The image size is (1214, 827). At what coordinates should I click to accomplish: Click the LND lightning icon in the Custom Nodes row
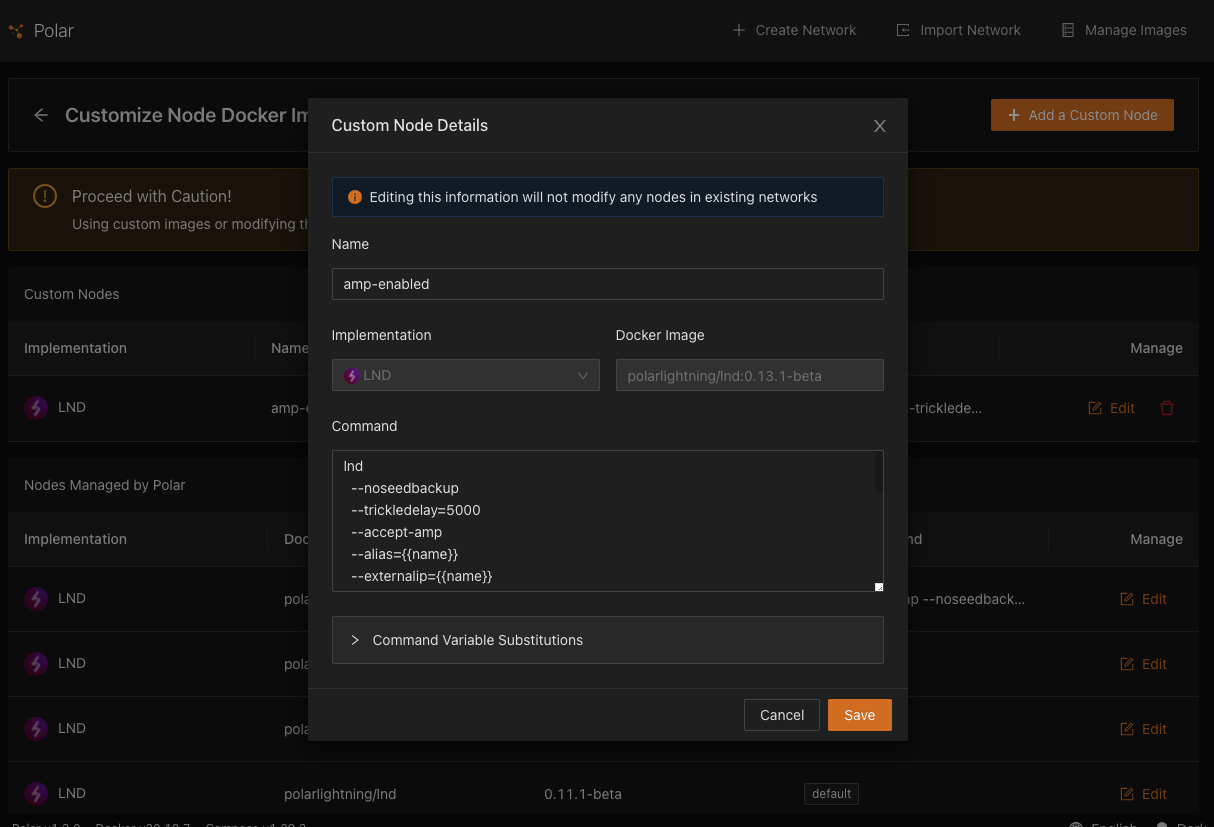click(x=36, y=408)
